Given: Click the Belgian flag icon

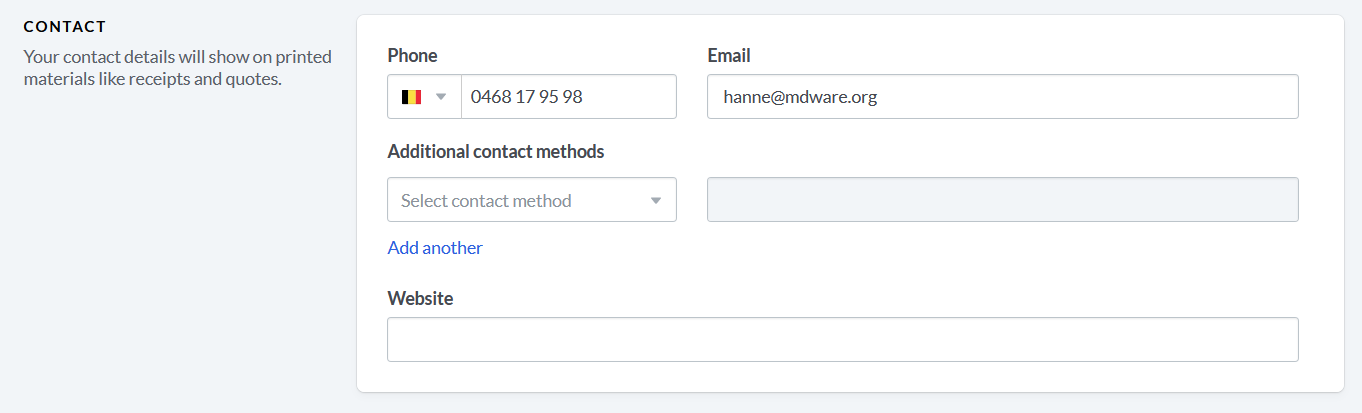Looking at the screenshot, I should [x=411, y=97].
